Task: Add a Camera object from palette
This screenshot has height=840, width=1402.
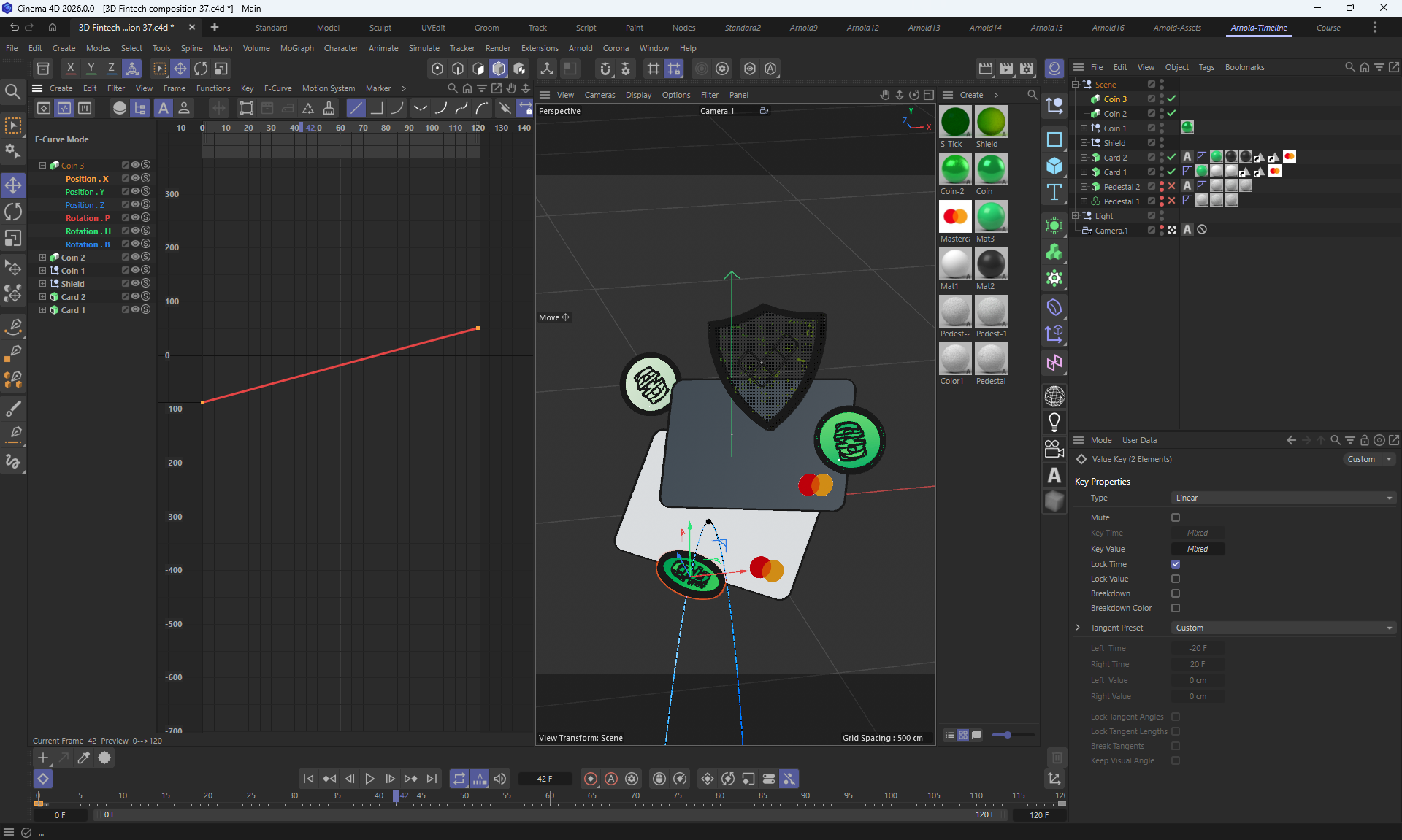Action: coord(1054,449)
